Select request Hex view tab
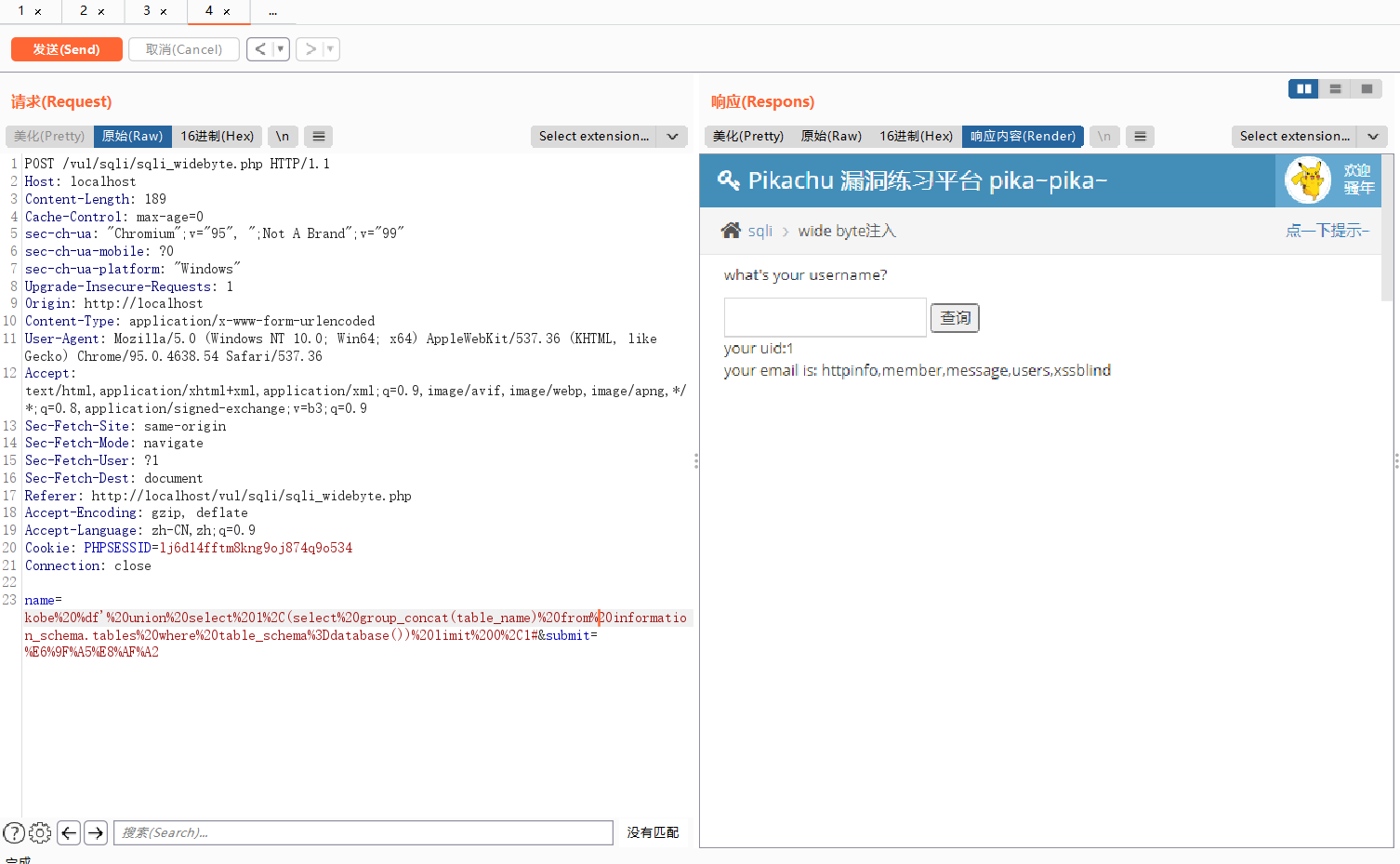 pos(217,136)
